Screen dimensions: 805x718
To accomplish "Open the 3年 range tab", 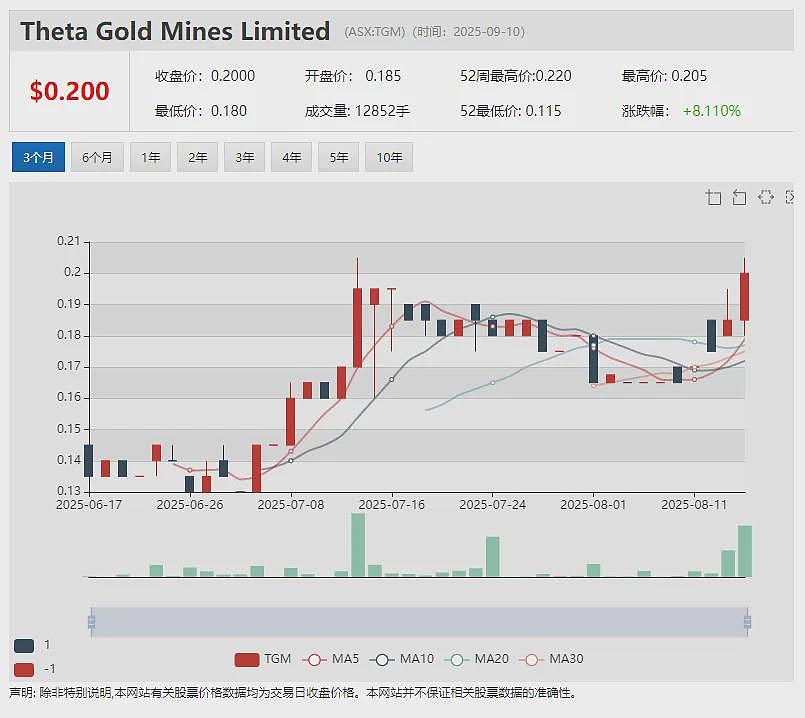I will coord(244,157).
